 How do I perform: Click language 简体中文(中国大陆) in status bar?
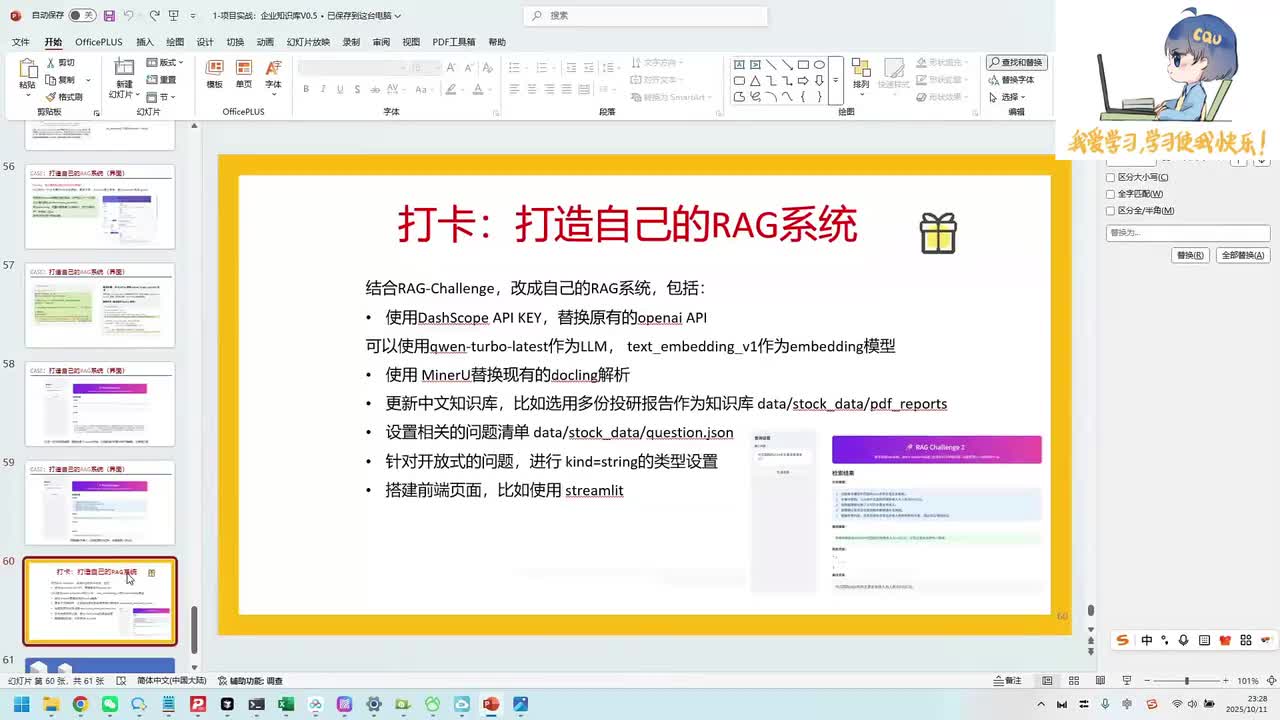click(x=172, y=680)
